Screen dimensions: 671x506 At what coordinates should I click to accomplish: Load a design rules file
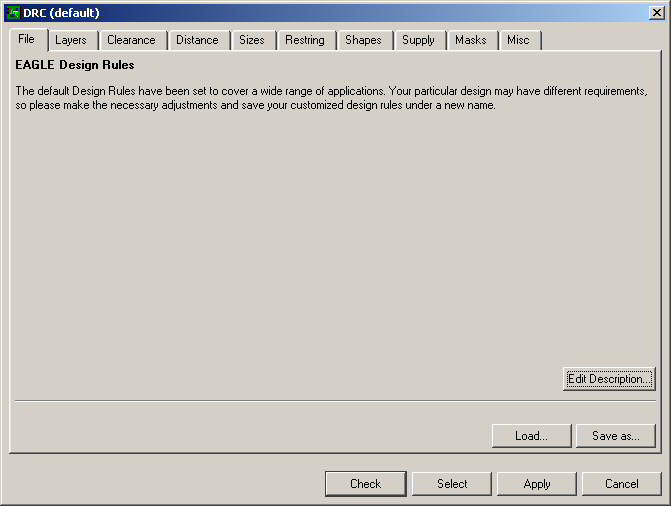point(531,436)
